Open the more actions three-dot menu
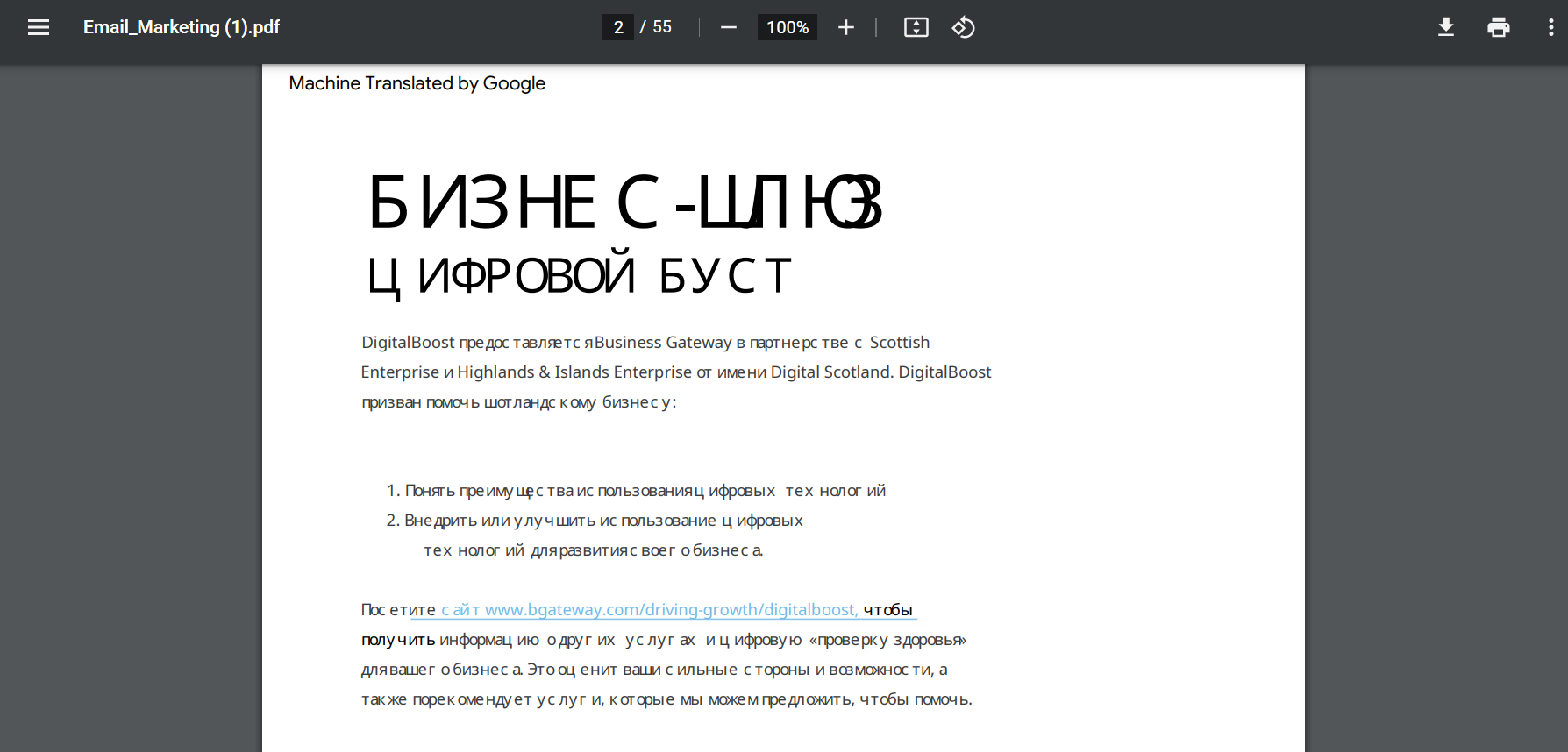 pyautogui.click(x=1550, y=27)
